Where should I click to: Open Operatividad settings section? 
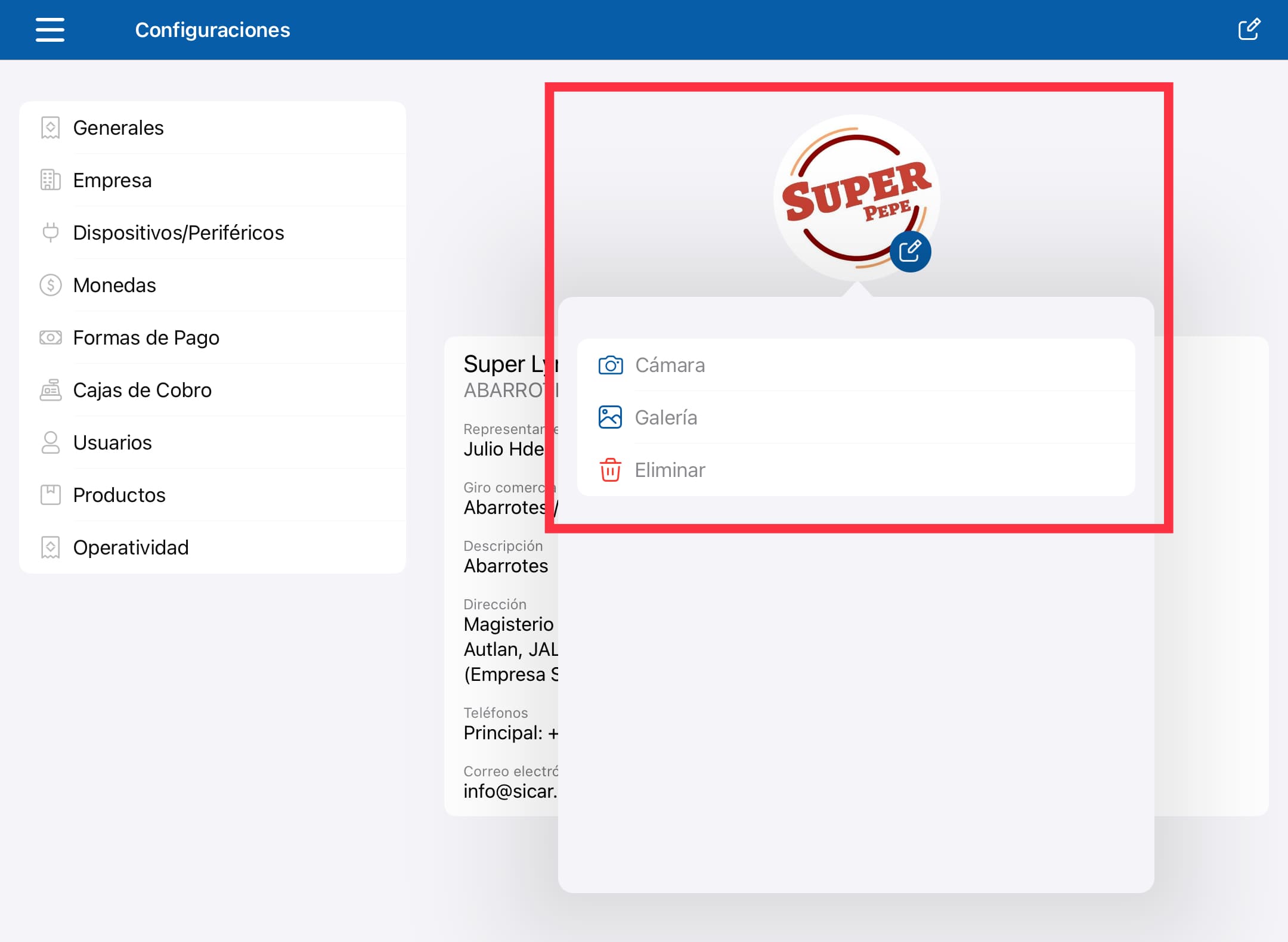coord(131,547)
